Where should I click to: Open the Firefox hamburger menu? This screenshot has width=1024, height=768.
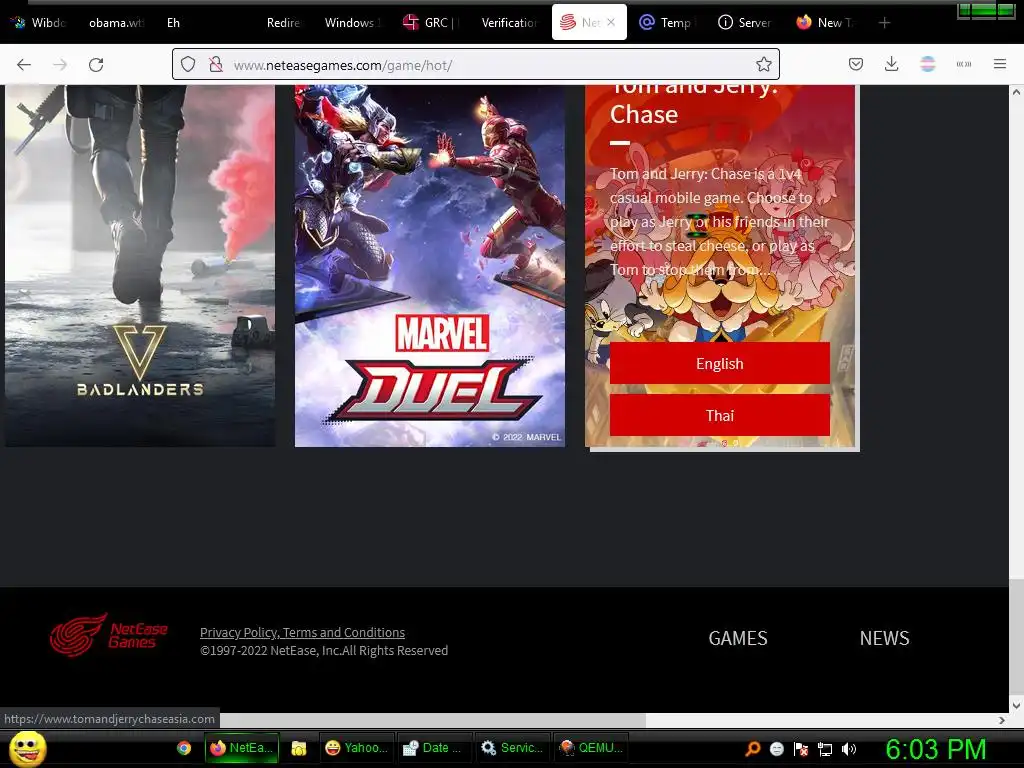[1000, 64]
